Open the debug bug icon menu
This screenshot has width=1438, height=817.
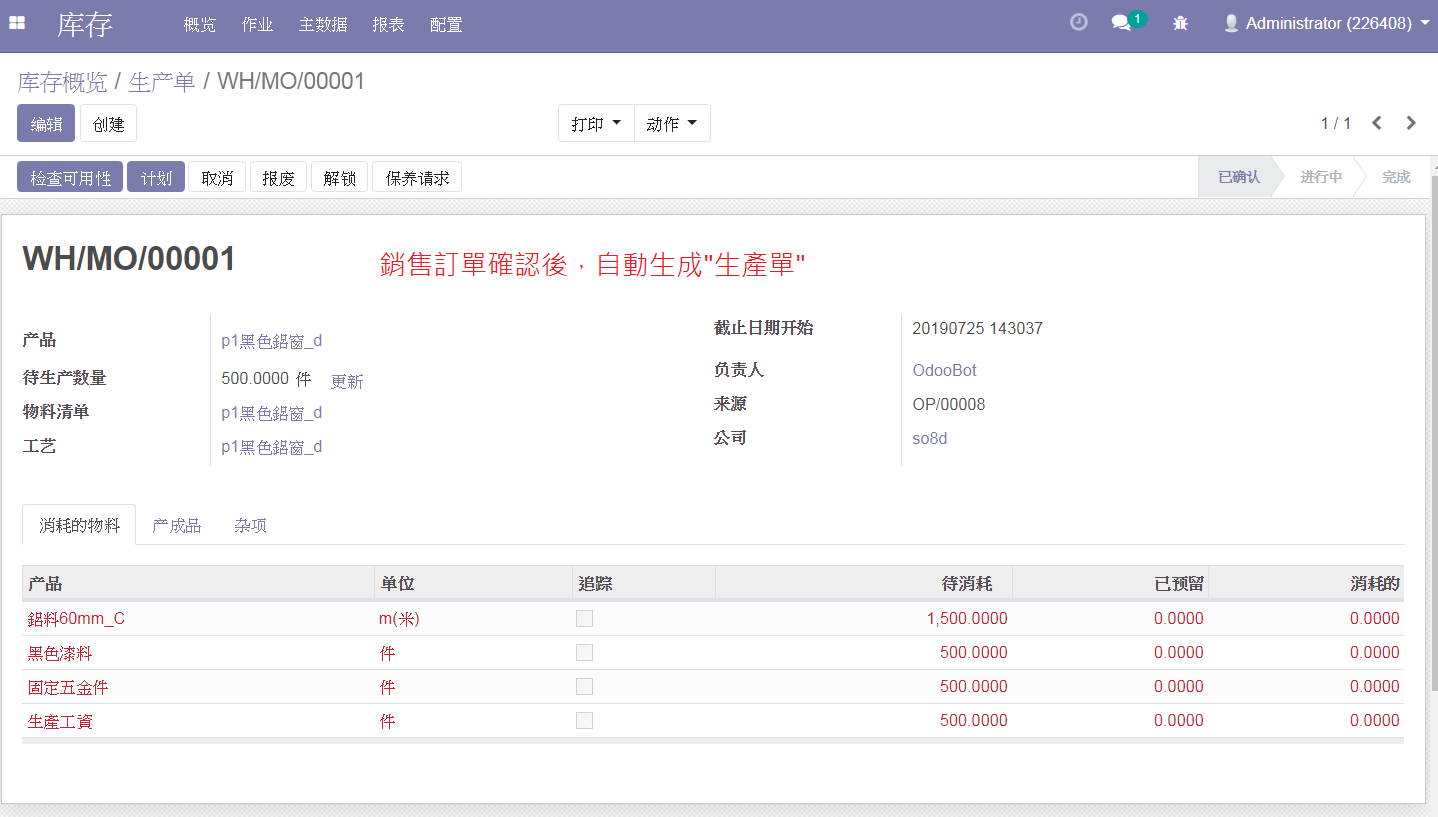click(1180, 23)
